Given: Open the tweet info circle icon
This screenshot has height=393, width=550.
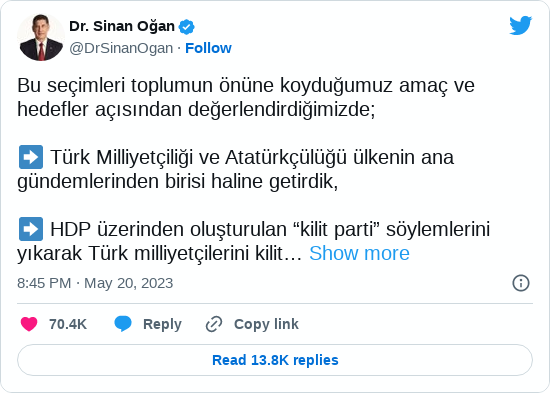Looking at the screenshot, I should (521, 283).
